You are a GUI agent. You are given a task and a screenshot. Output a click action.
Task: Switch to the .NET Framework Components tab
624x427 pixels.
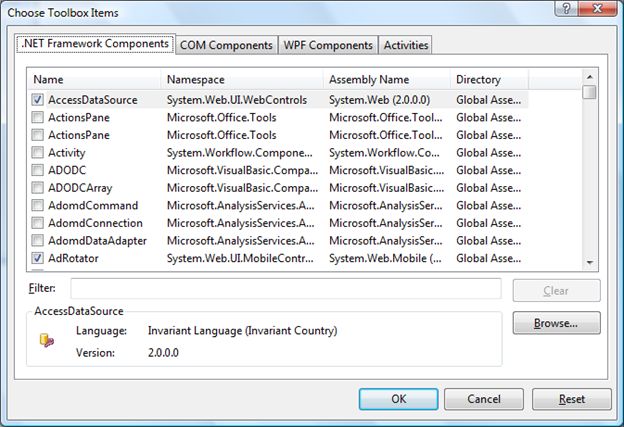coord(95,43)
